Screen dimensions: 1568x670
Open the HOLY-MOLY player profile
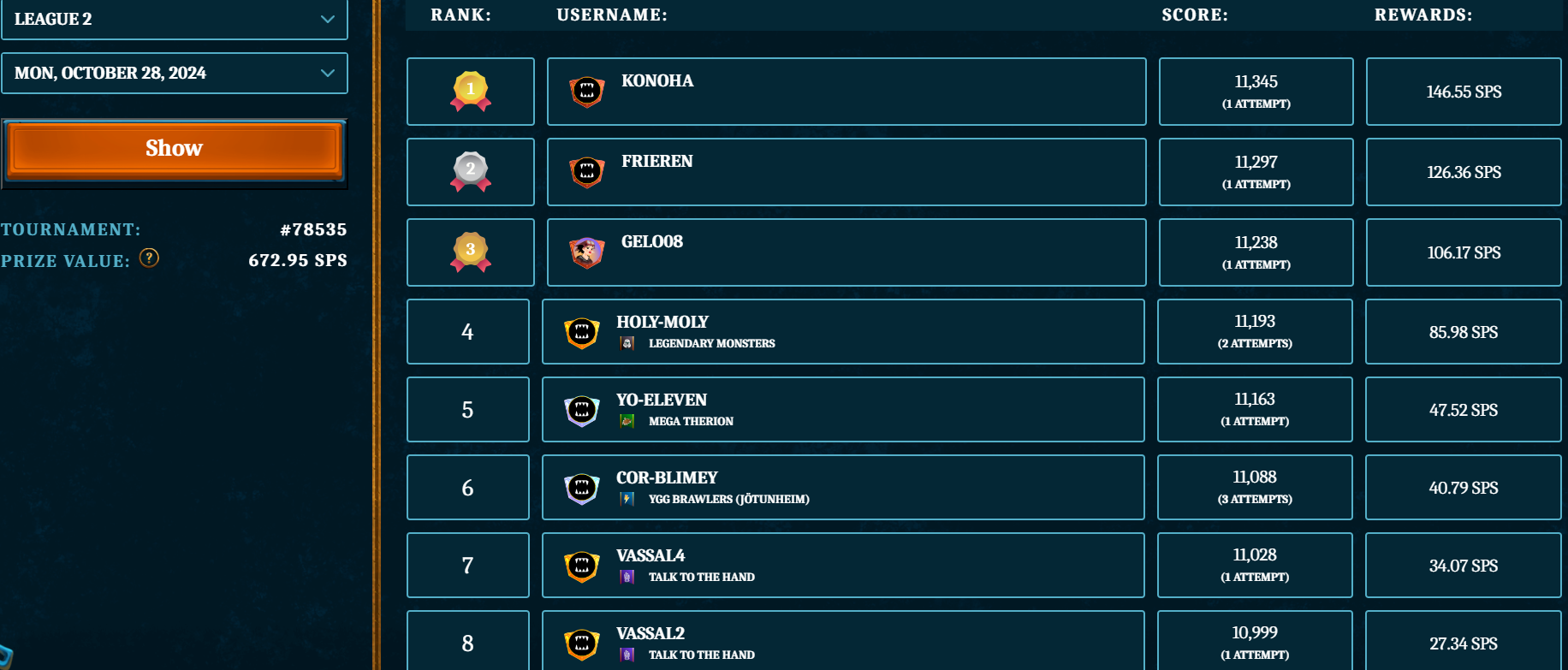pos(662,322)
